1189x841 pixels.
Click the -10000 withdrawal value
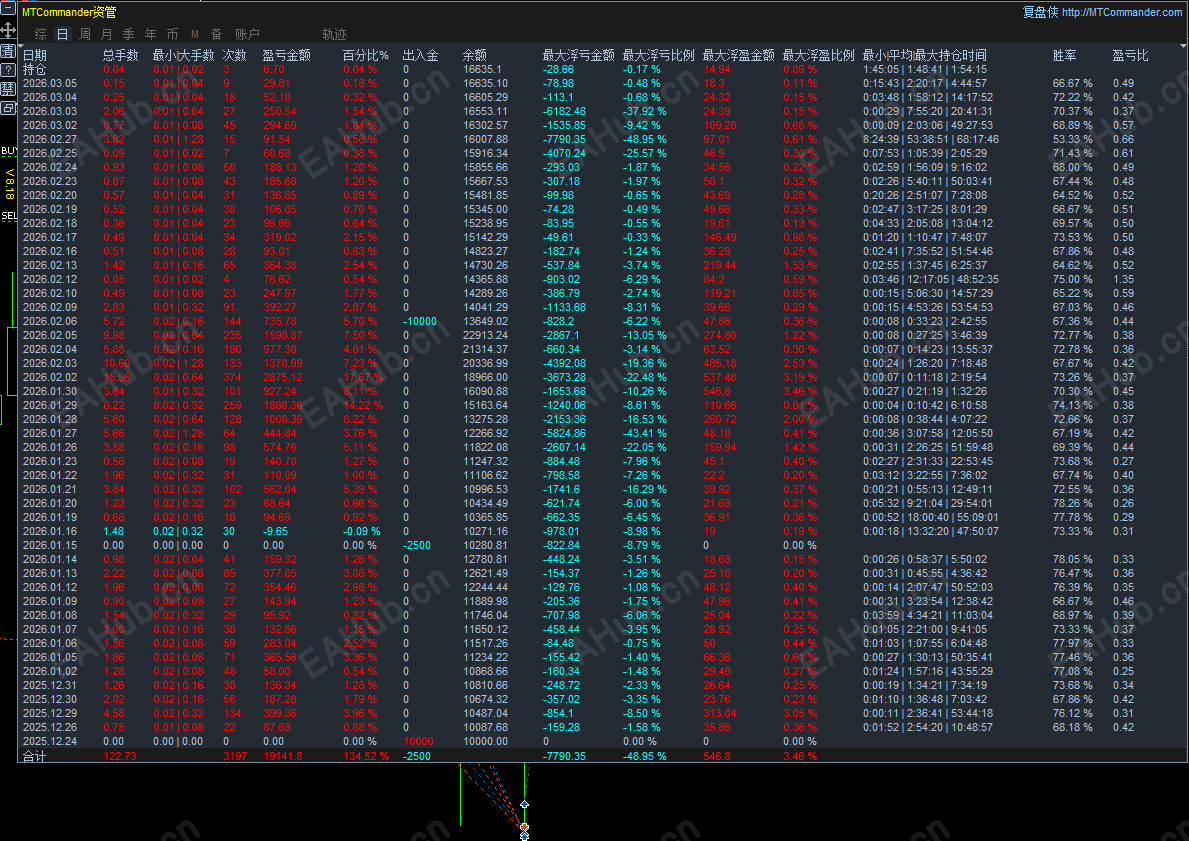pyautogui.click(x=419, y=322)
